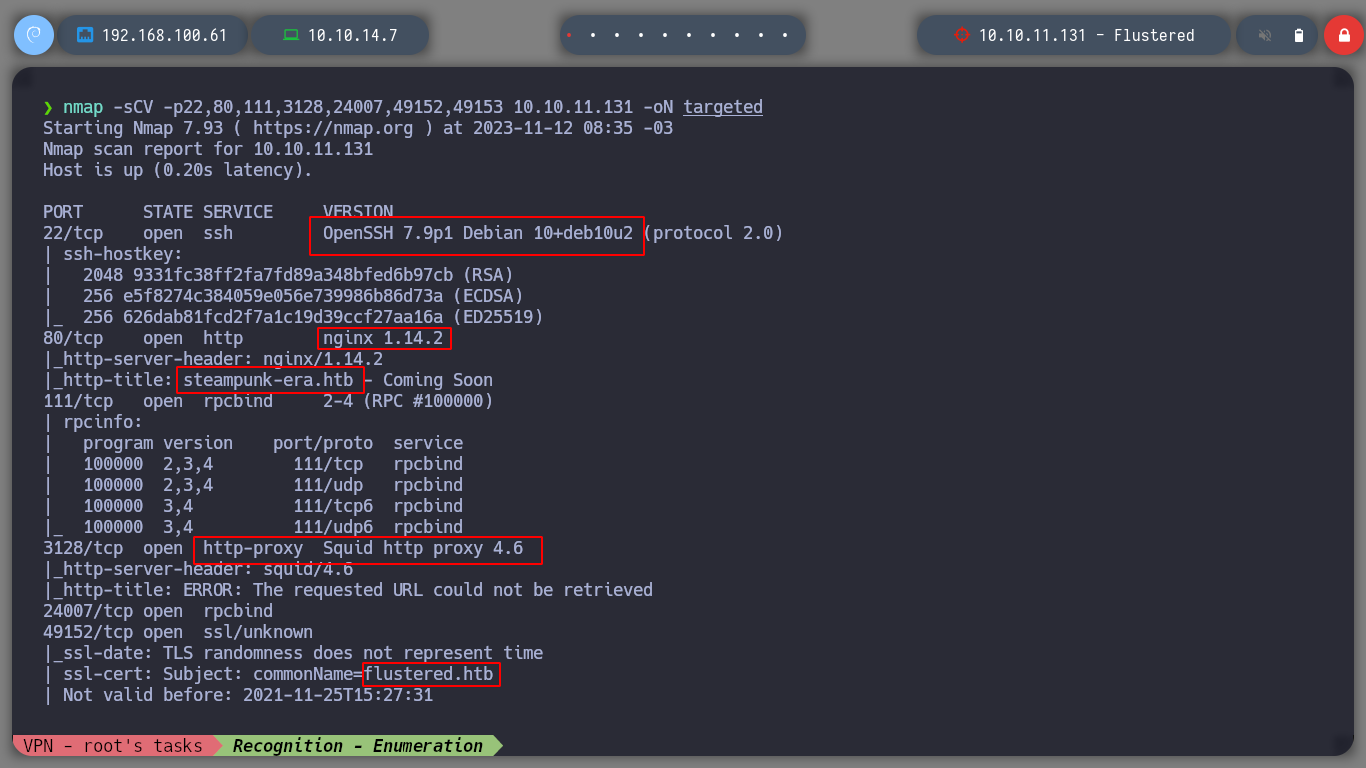Screen dimensions: 1366x768
Task: Click the 24007/tcp open rpcbind line
Action: point(158,611)
